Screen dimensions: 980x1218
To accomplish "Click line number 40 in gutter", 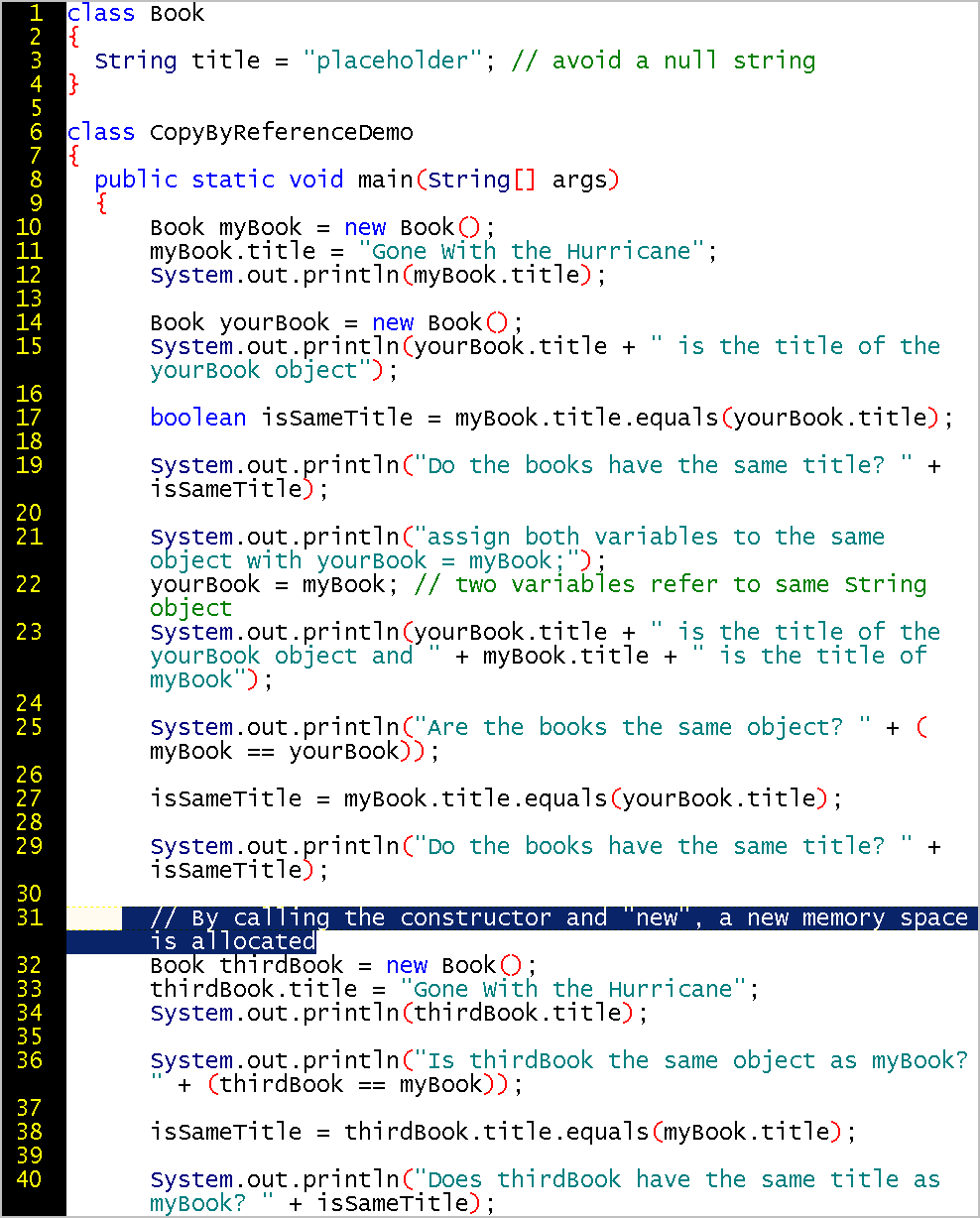I will [x=29, y=1180].
